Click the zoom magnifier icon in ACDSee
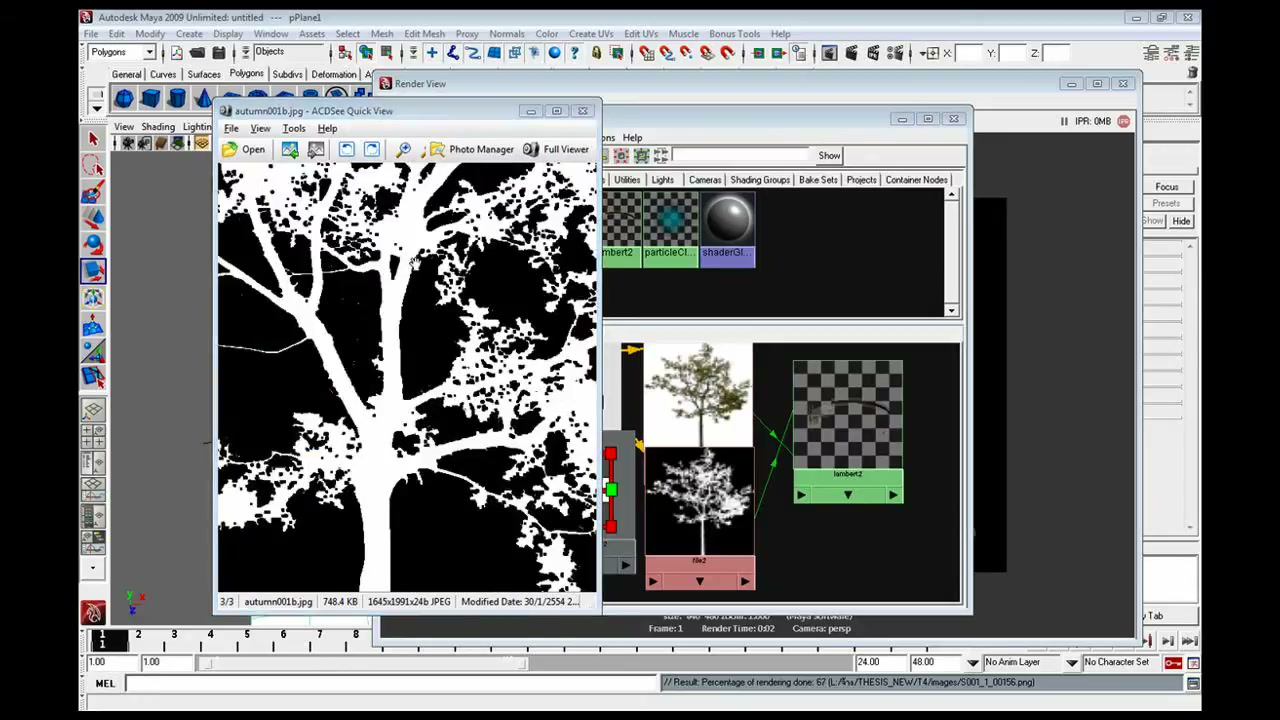The height and width of the screenshot is (720, 1280). click(403, 150)
